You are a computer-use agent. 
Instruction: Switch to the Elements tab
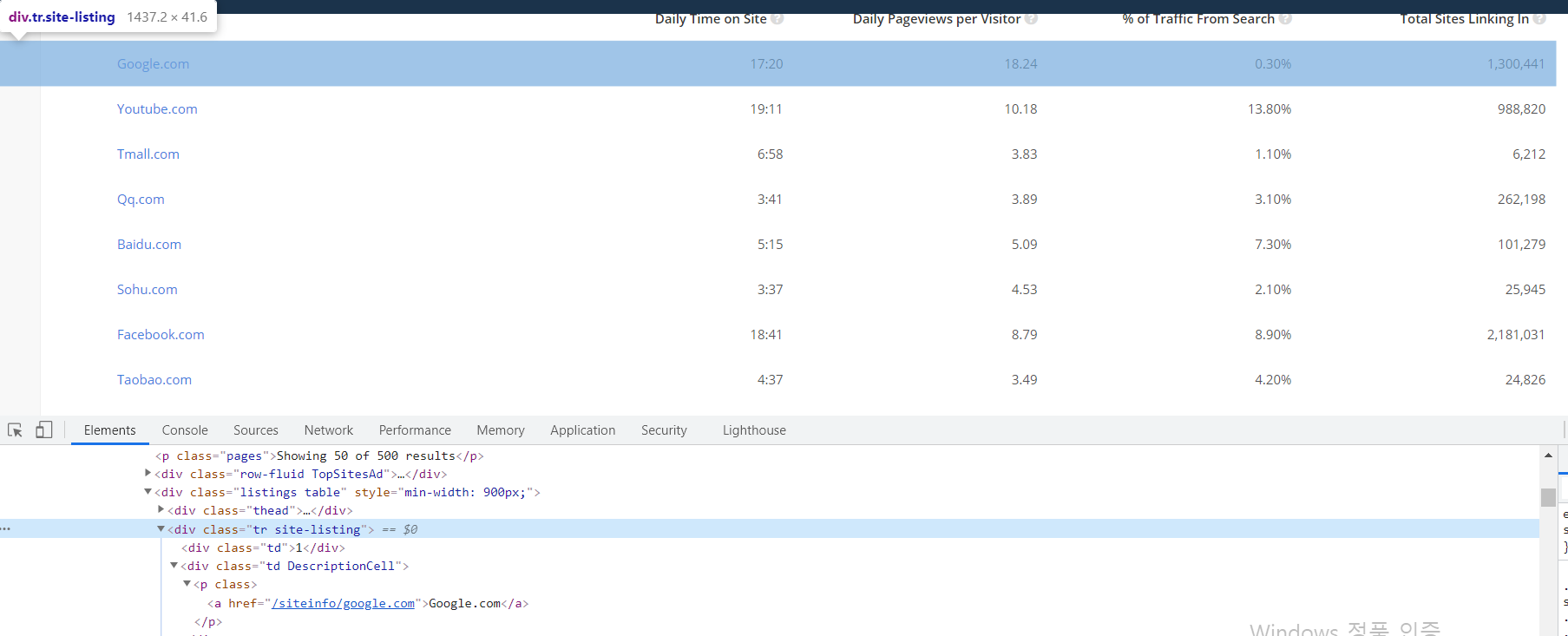point(110,430)
